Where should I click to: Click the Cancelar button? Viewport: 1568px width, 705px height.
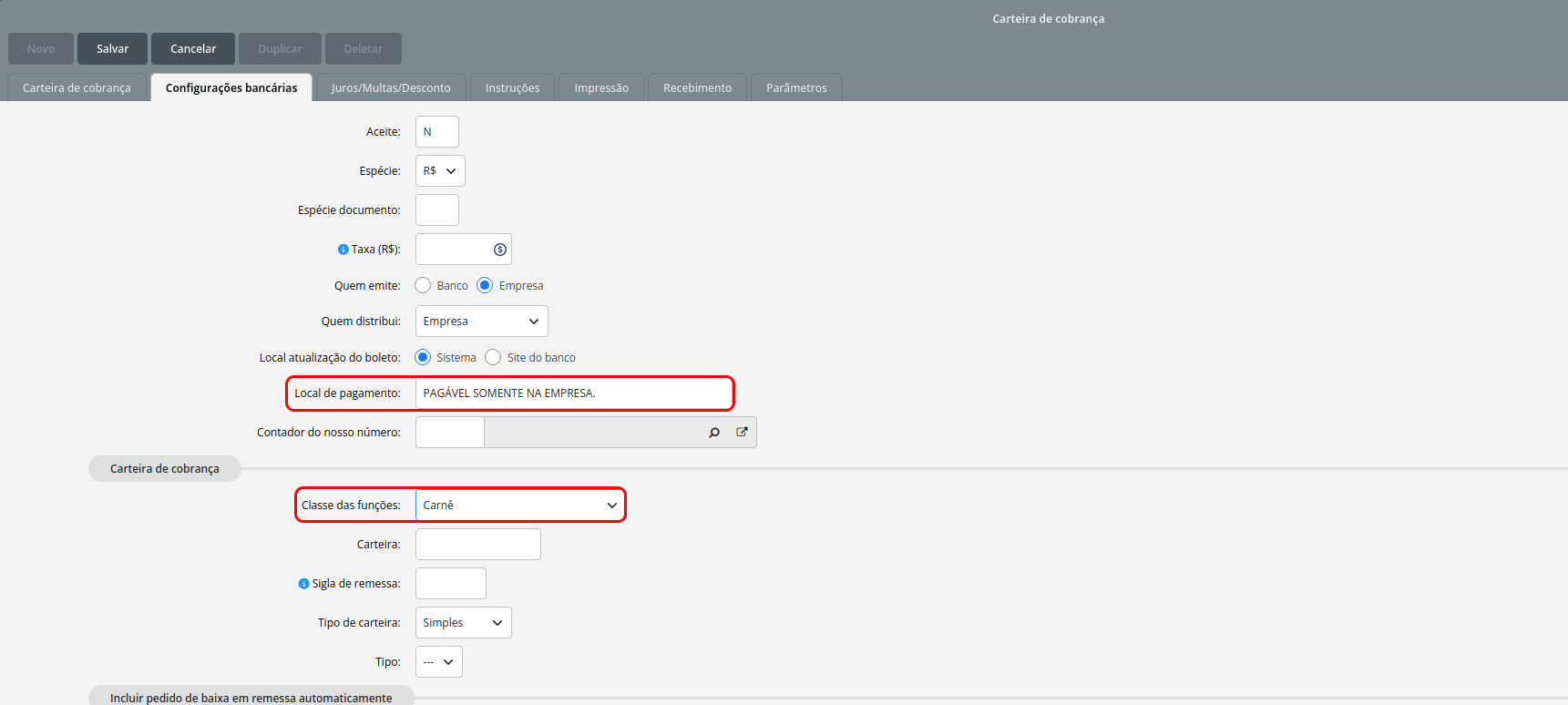click(x=193, y=49)
